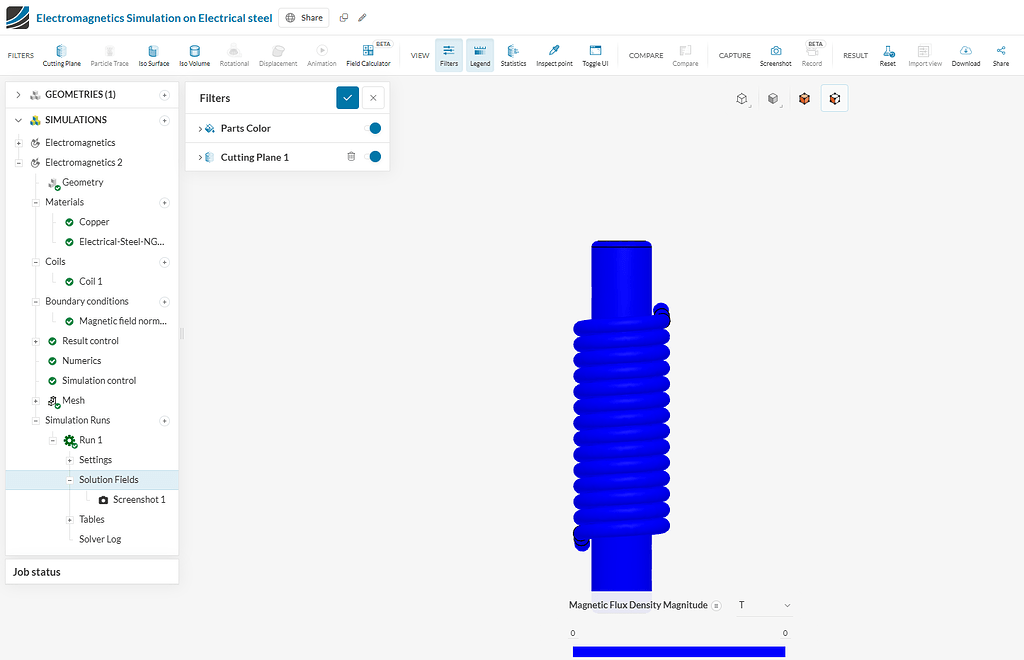The width and height of the screenshot is (1024, 660).
Task: Open the Statistics panel
Action: (514, 55)
